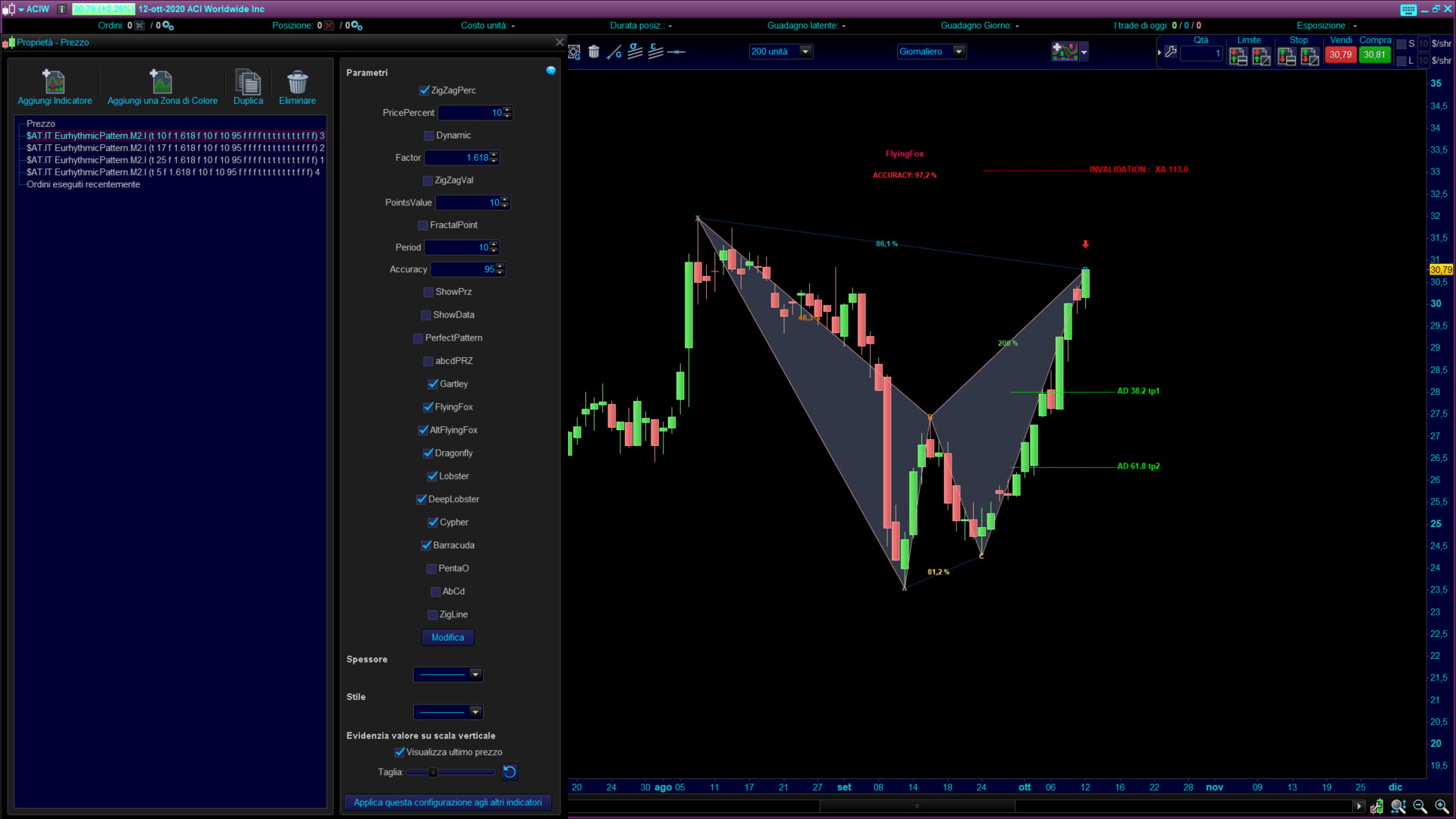Enable the PerfectPattern checkbox

coord(418,338)
